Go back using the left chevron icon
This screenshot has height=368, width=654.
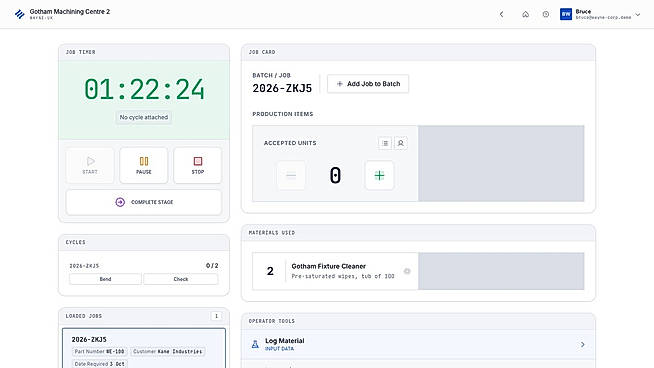click(501, 14)
